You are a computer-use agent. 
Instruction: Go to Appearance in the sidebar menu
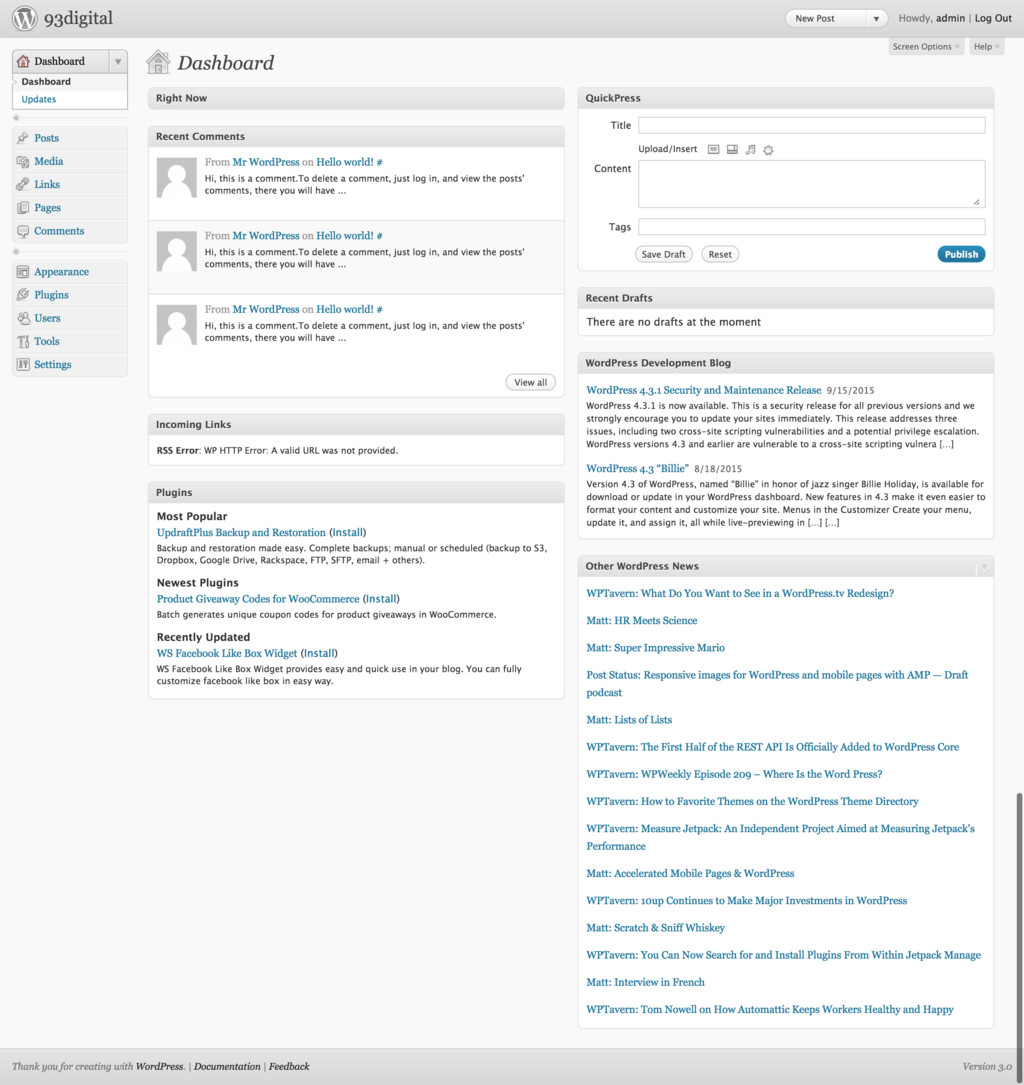[x=61, y=272]
